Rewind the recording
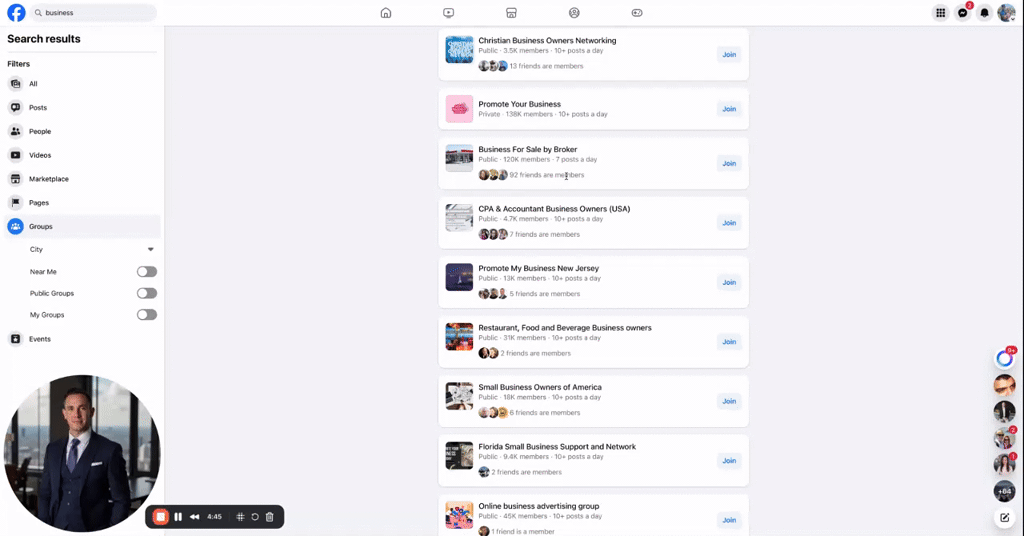 pyautogui.click(x=195, y=516)
